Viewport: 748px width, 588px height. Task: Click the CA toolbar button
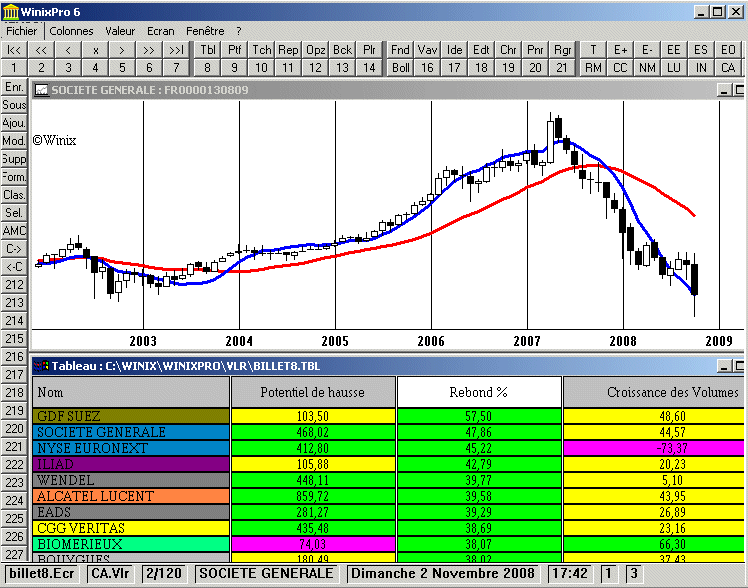pos(728,68)
